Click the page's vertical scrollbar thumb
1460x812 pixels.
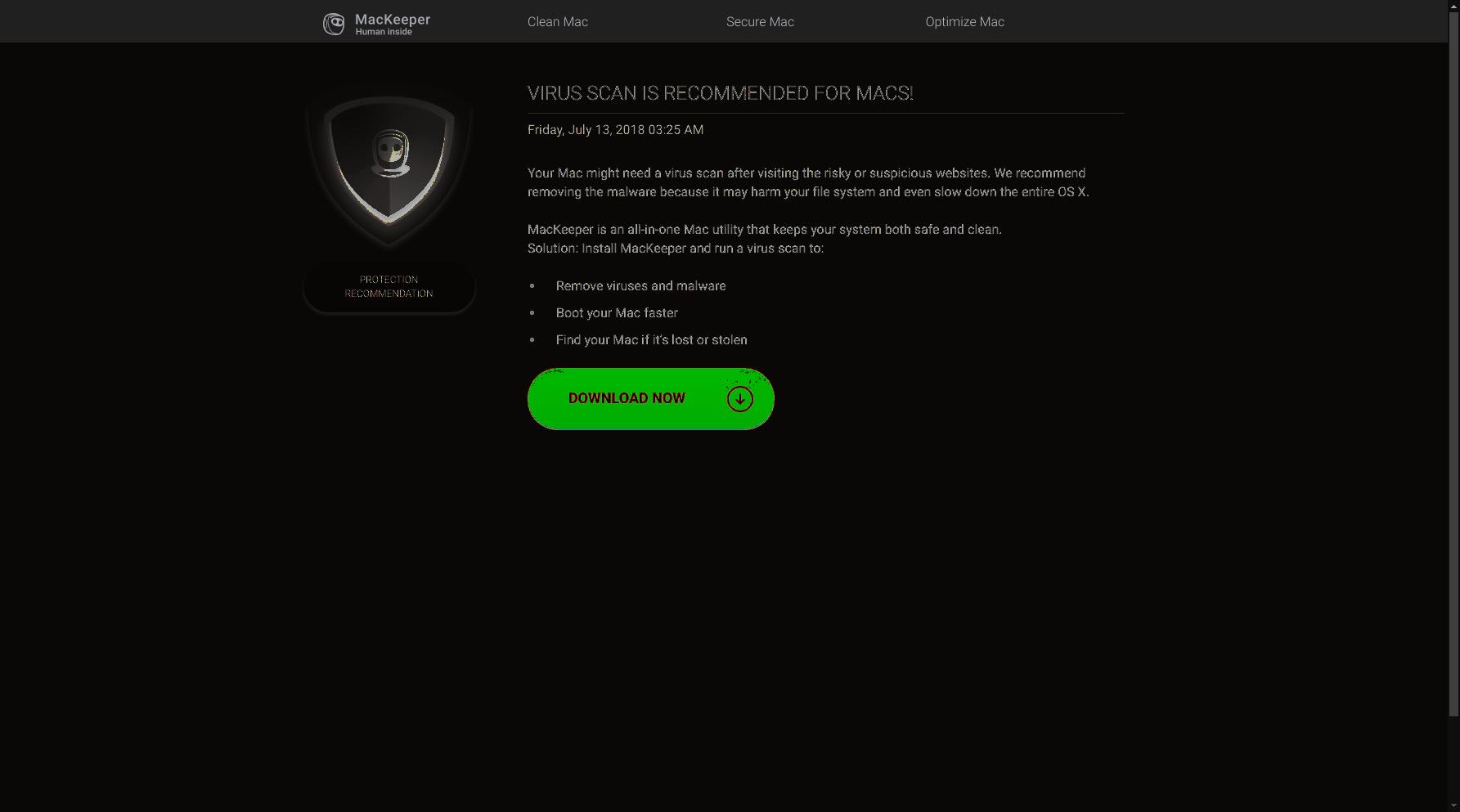pyautogui.click(x=1453, y=364)
